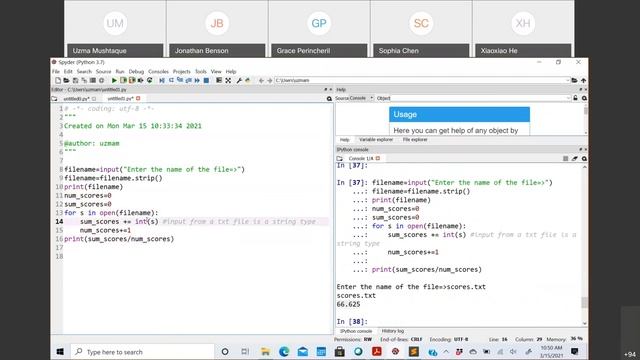Stop debugging blue square icon
The height and width of the screenshot is (360, 640).
click(x=206, y=80)
